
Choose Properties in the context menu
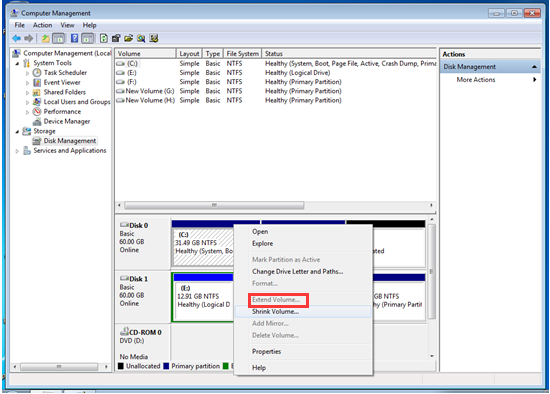coord(303,352)
